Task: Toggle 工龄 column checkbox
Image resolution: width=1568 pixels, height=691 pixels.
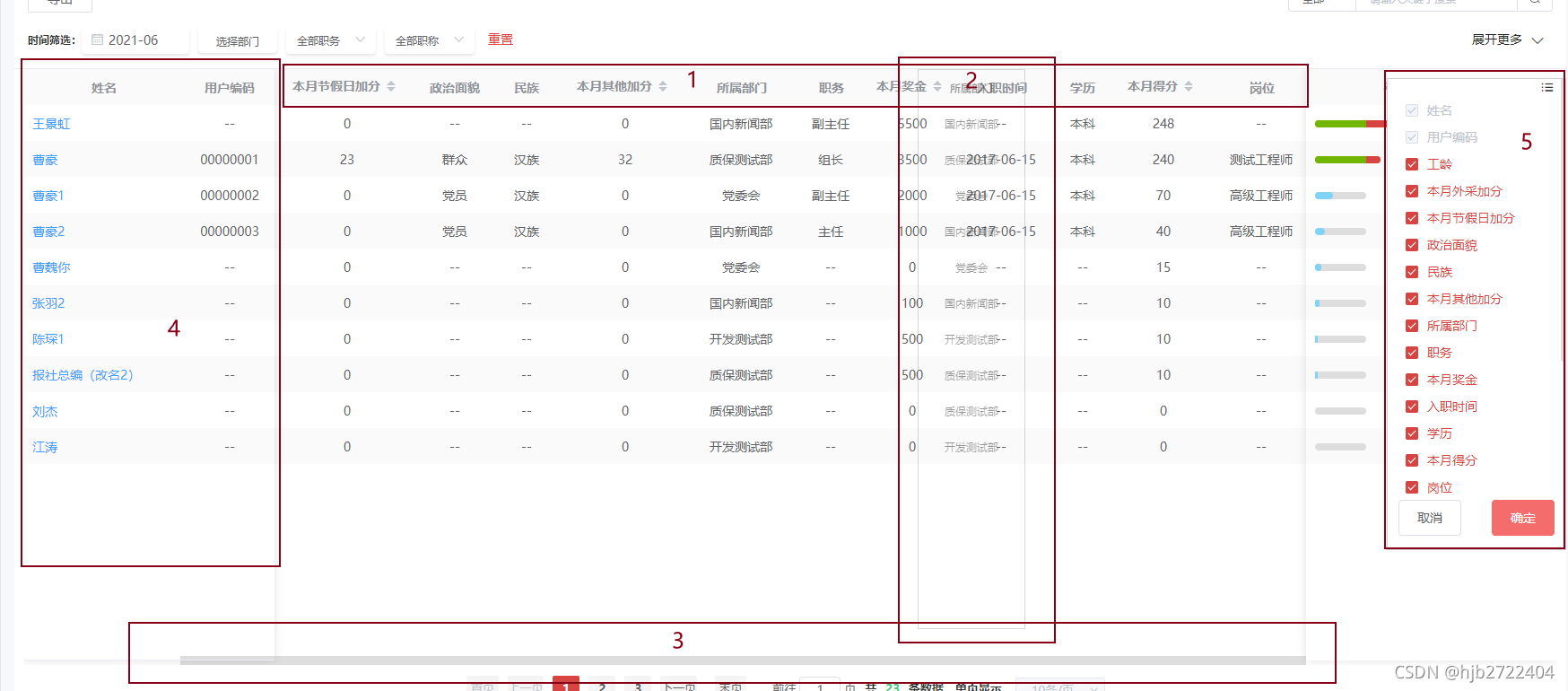Action: pos(1412,164)
